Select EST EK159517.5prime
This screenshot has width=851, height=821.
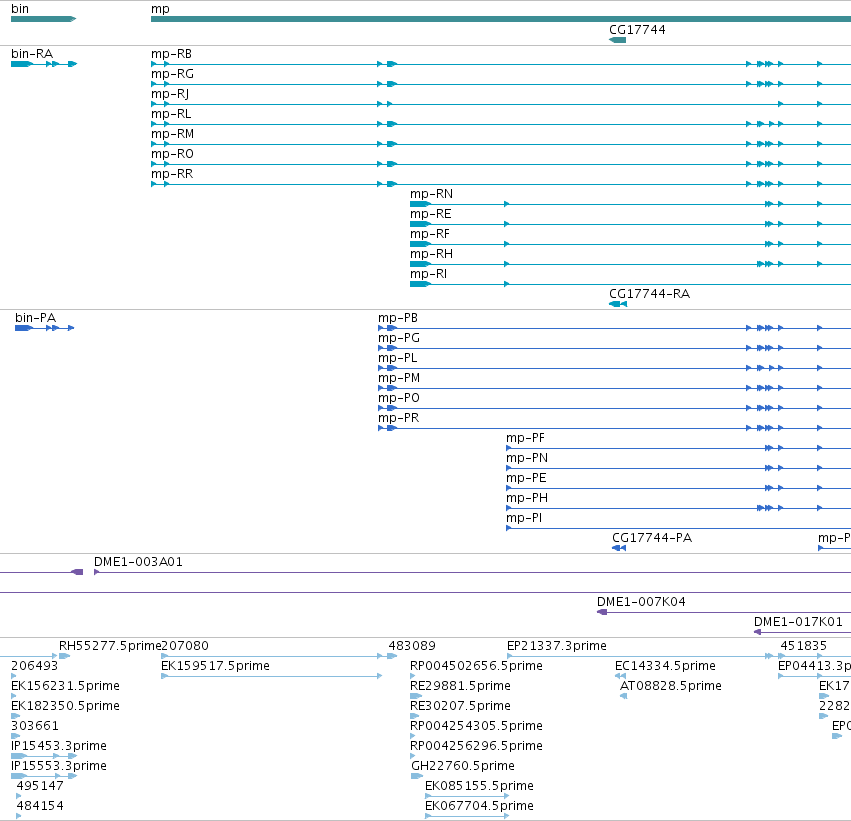click(x=215, y=666)
